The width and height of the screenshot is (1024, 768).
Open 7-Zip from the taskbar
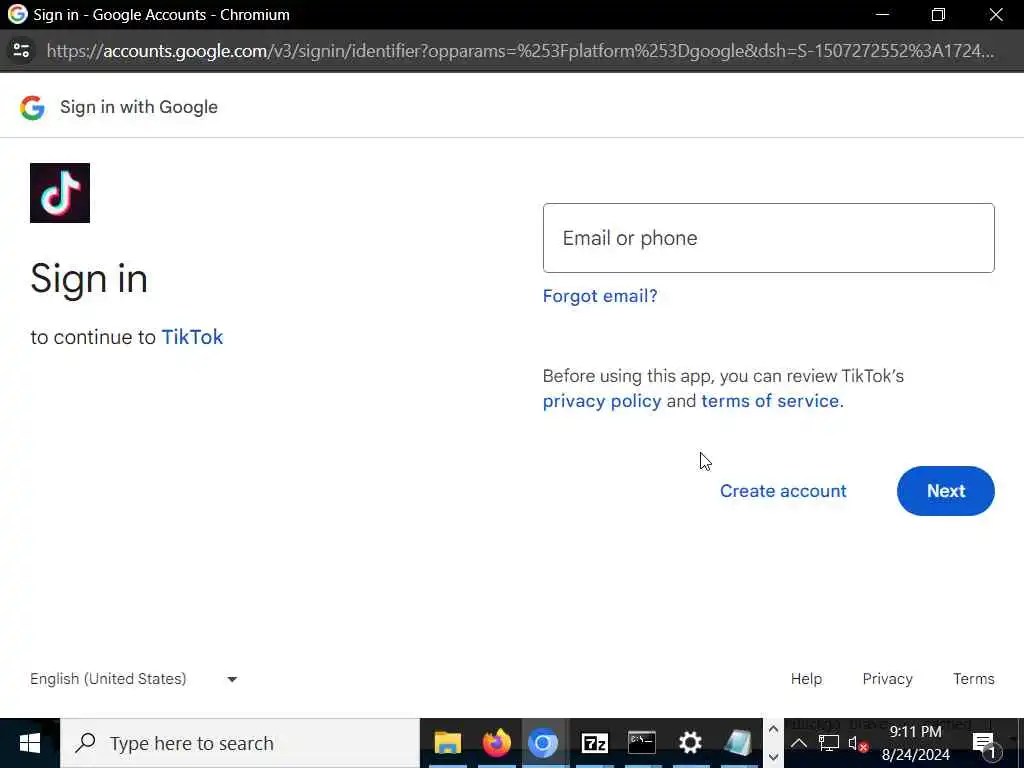tap(594, 743)
